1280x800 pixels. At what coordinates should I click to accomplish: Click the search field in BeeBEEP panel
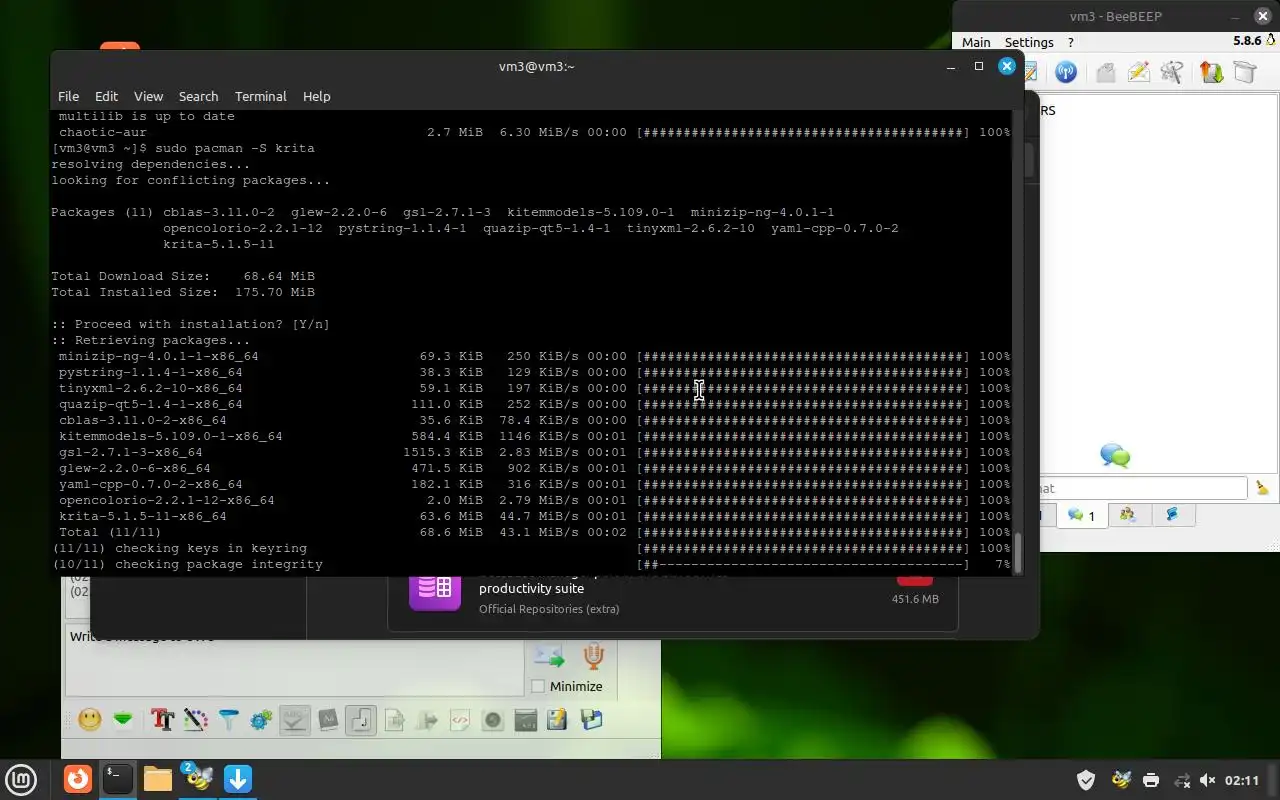tap(1143, 488)
